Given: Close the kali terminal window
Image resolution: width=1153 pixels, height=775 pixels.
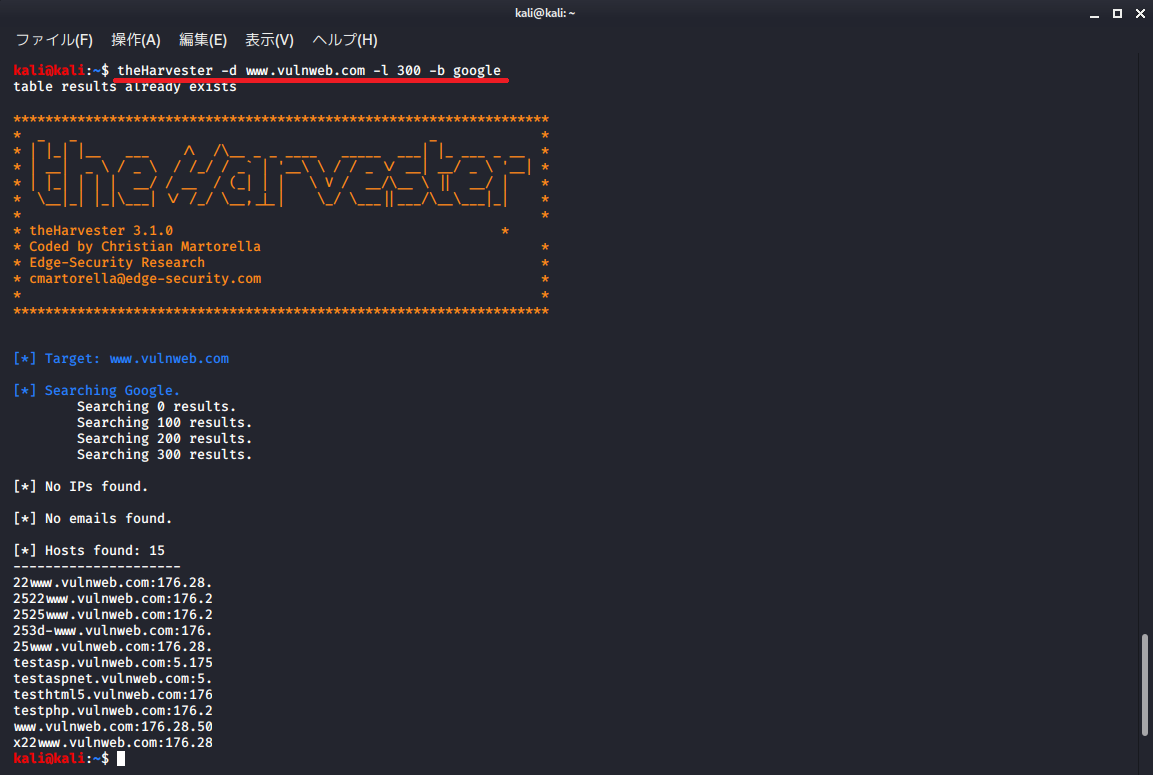Looking at the screenshot, I should [x=1140, y=13].
